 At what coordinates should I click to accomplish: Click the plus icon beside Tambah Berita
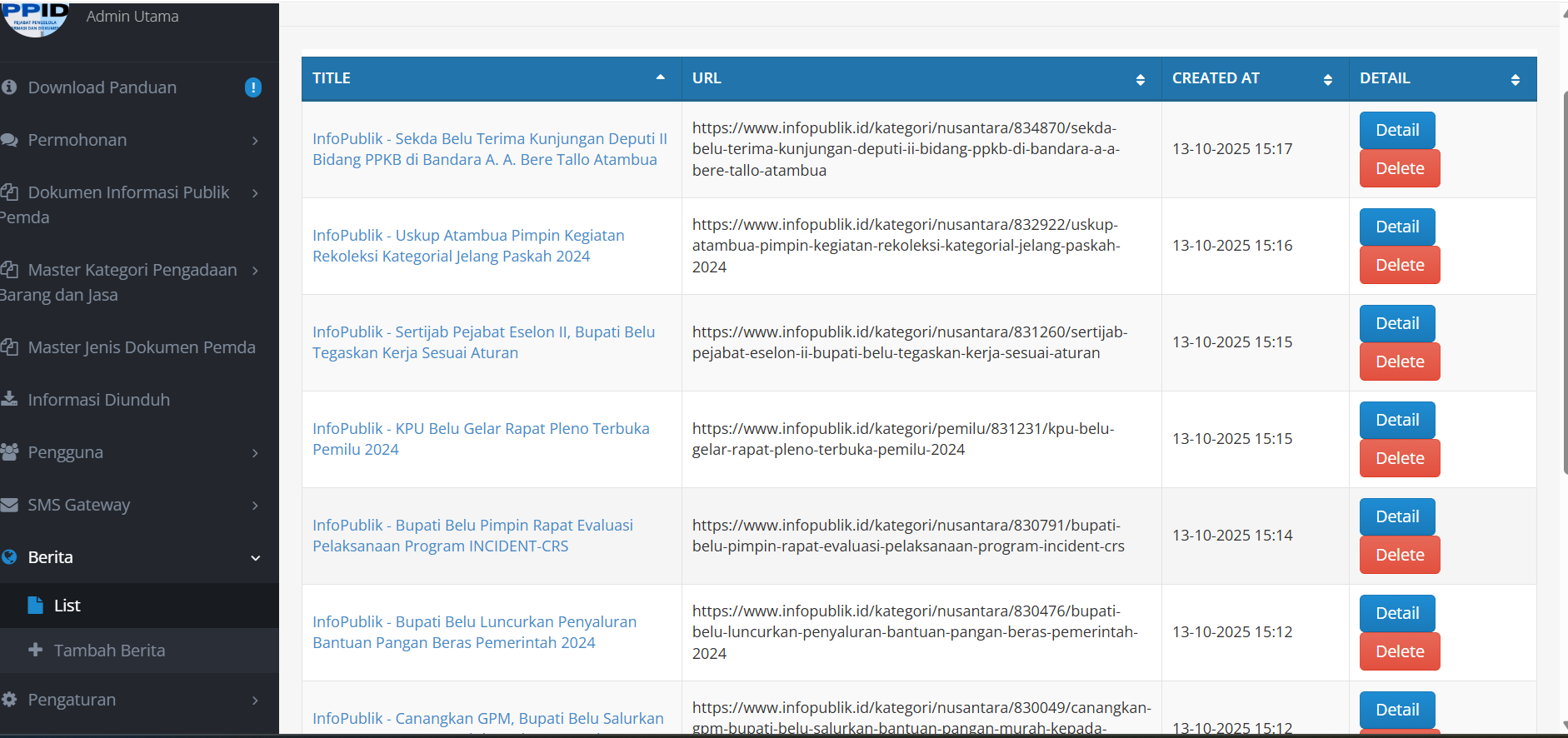click(x=35, y=650)
